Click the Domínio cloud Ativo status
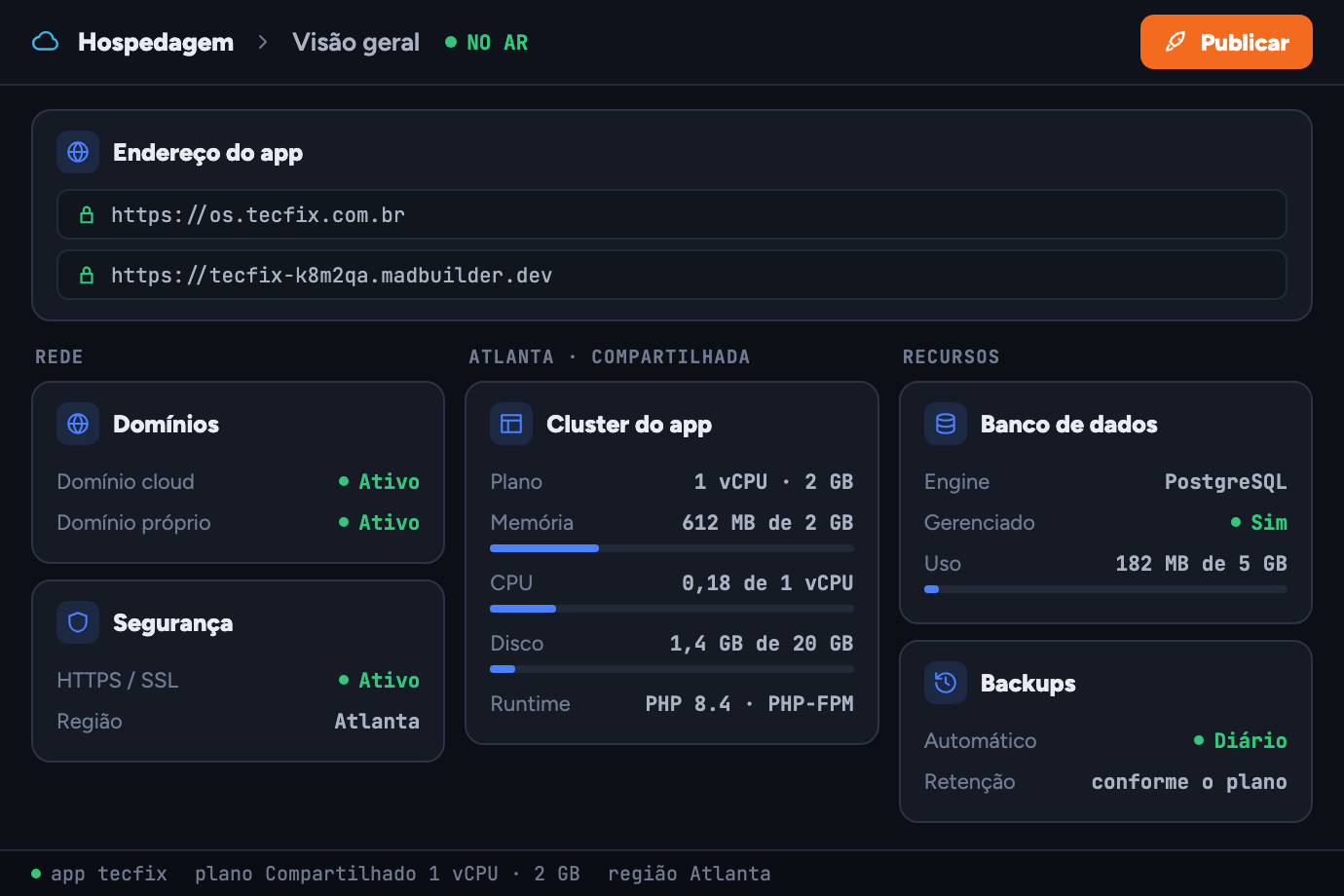This screenshot has height=896, width=1344. click(x=379, y=481)
